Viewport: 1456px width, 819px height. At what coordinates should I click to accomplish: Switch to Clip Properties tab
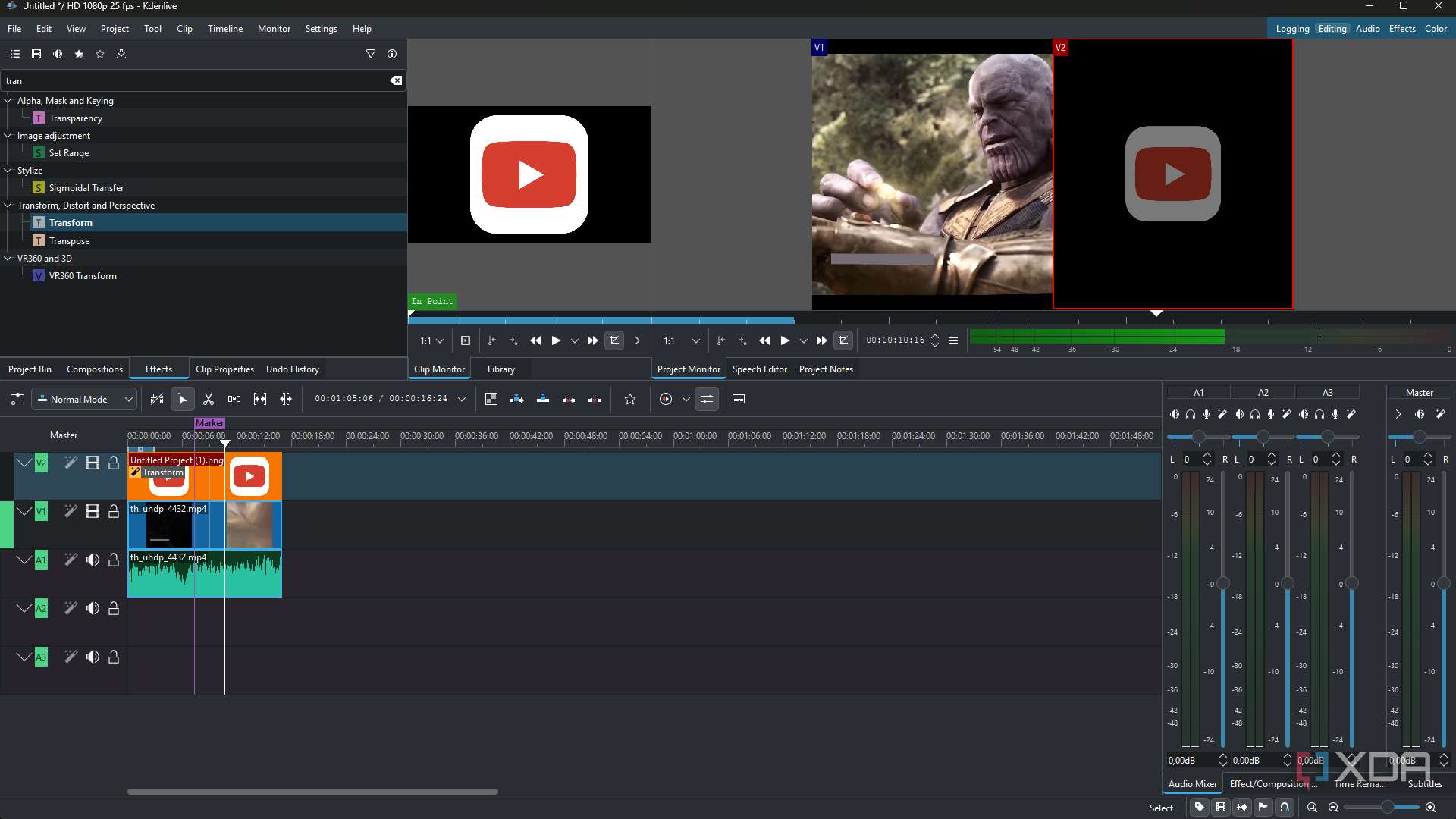[224, 369]
